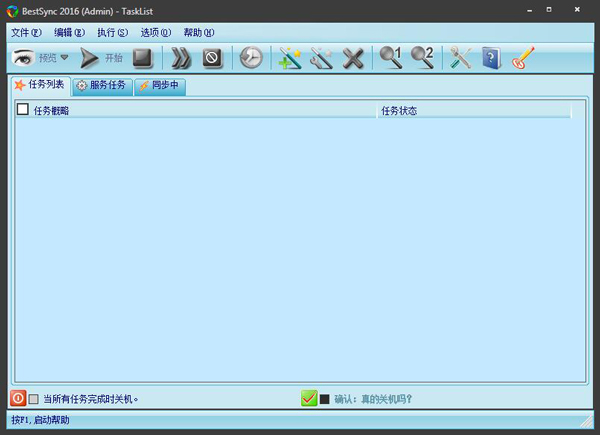Open the 执行 menu
Screen dimensions: 600x435
pos(112,33)
